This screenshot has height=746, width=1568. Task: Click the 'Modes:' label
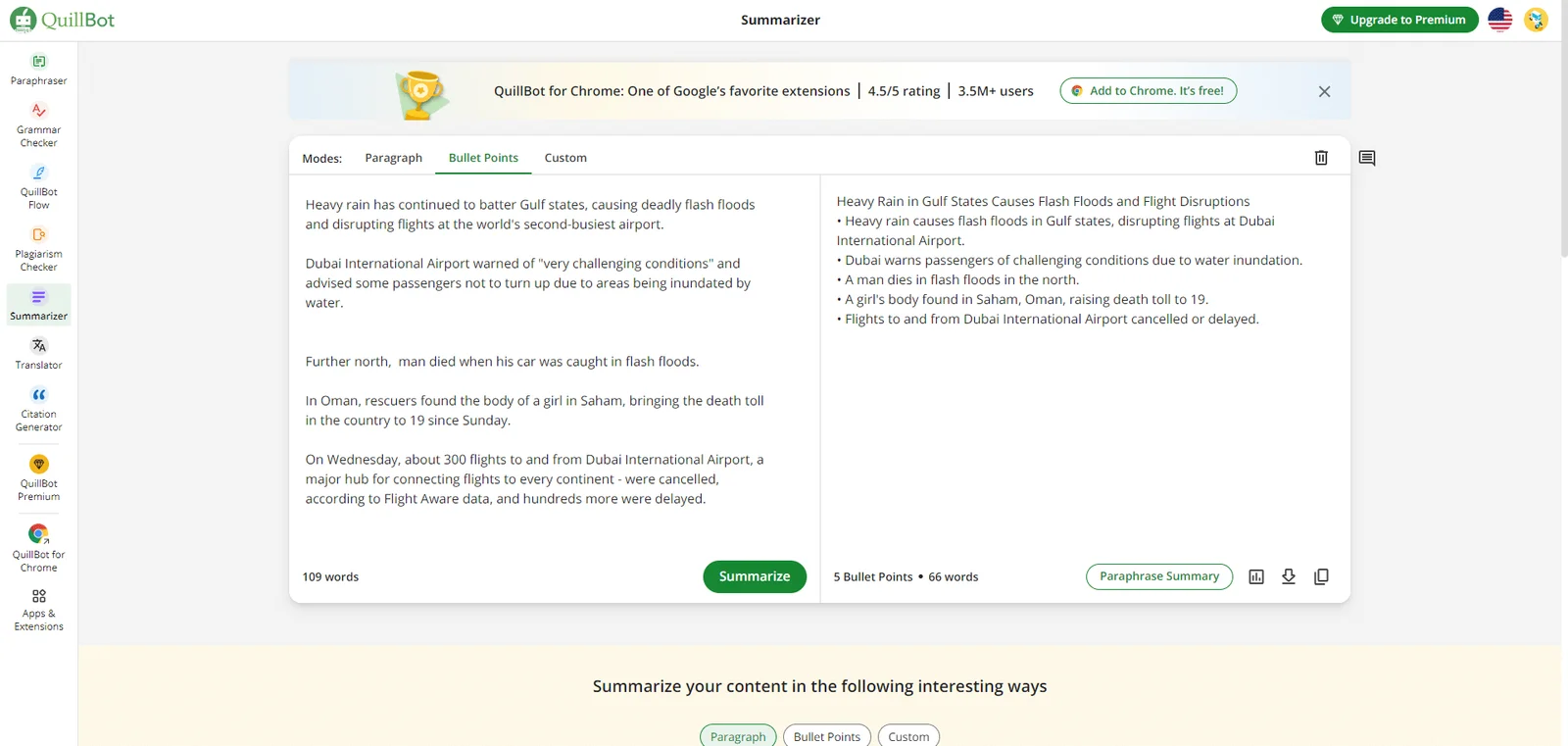coord(321,158)
